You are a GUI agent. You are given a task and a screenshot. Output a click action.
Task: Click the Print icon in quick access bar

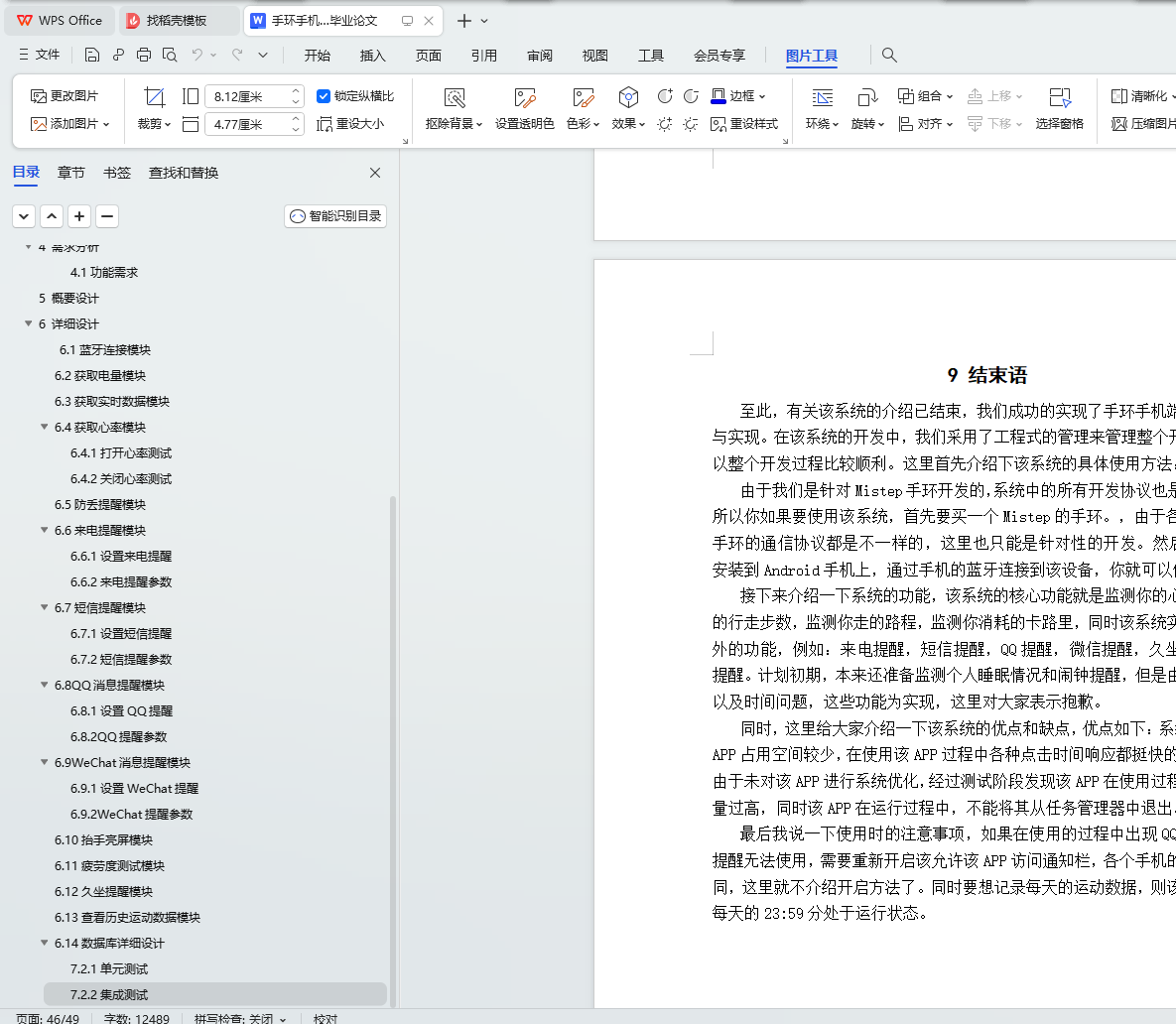[144, 55]
